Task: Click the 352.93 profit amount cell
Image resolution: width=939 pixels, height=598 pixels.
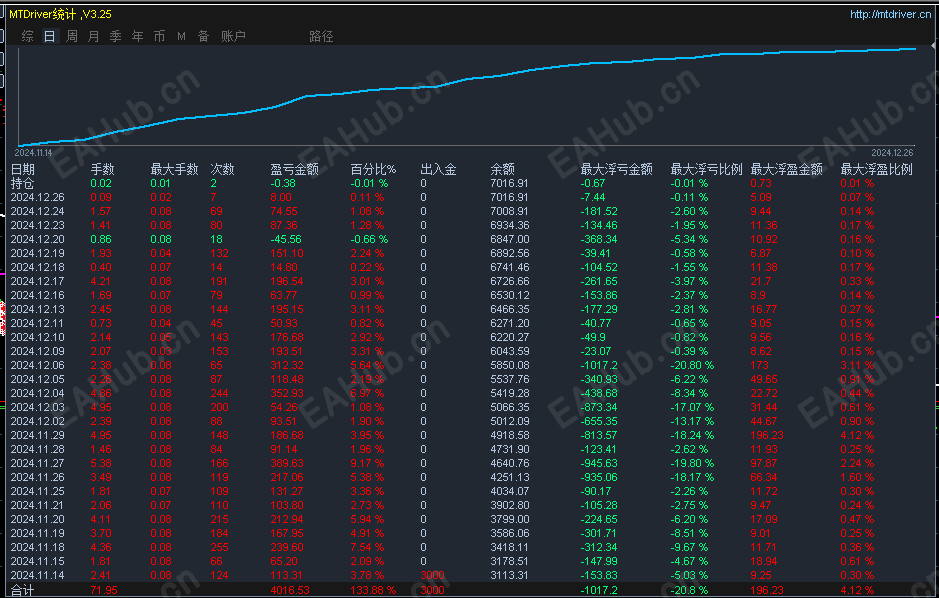Action: (x=287, y=393)
